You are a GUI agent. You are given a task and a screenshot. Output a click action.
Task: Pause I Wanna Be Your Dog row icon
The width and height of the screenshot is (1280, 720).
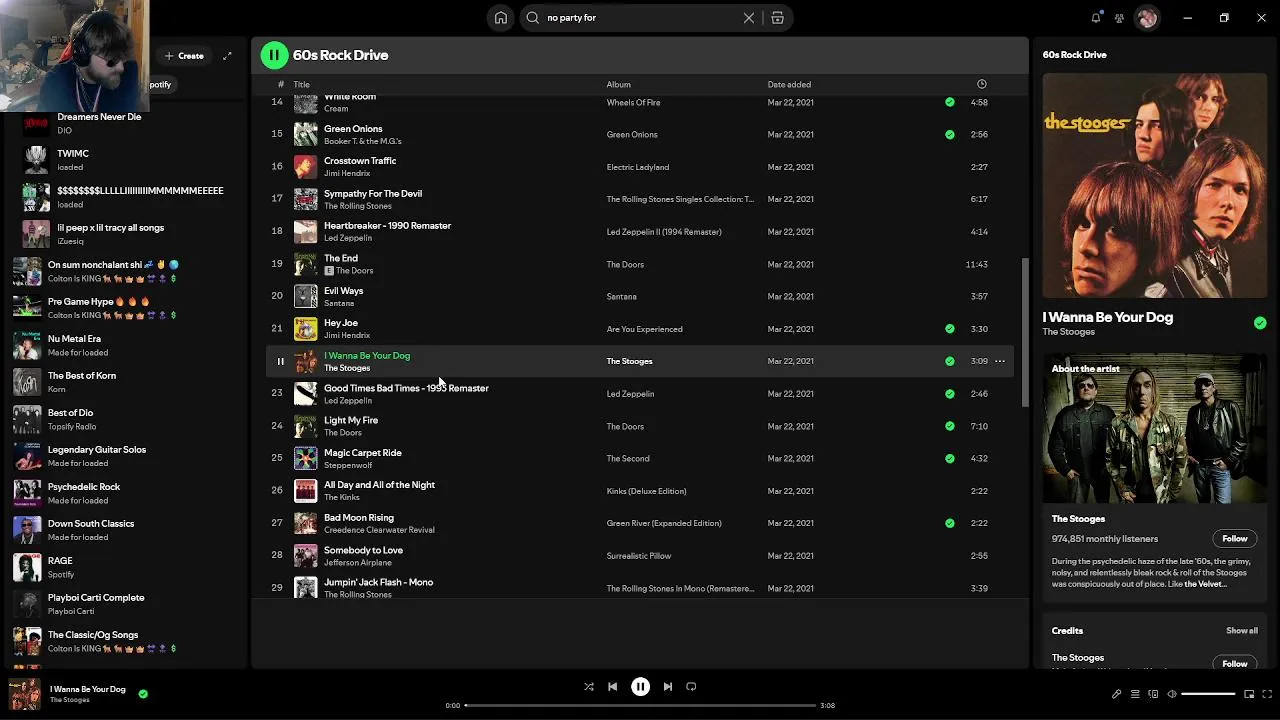[x=280, y=362]
